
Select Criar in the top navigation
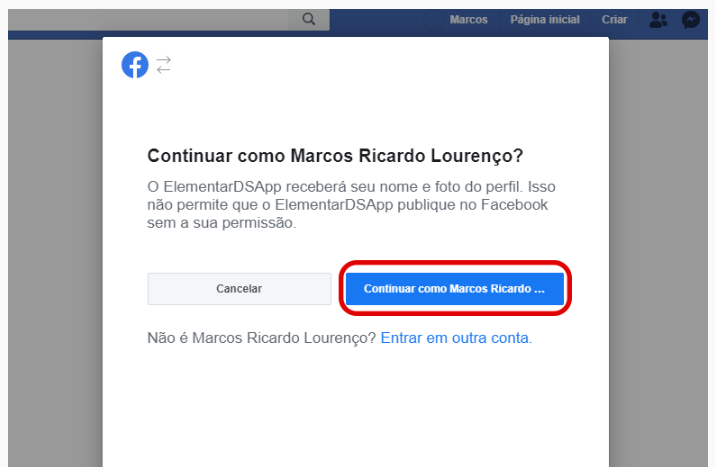[x=614, y=20]
